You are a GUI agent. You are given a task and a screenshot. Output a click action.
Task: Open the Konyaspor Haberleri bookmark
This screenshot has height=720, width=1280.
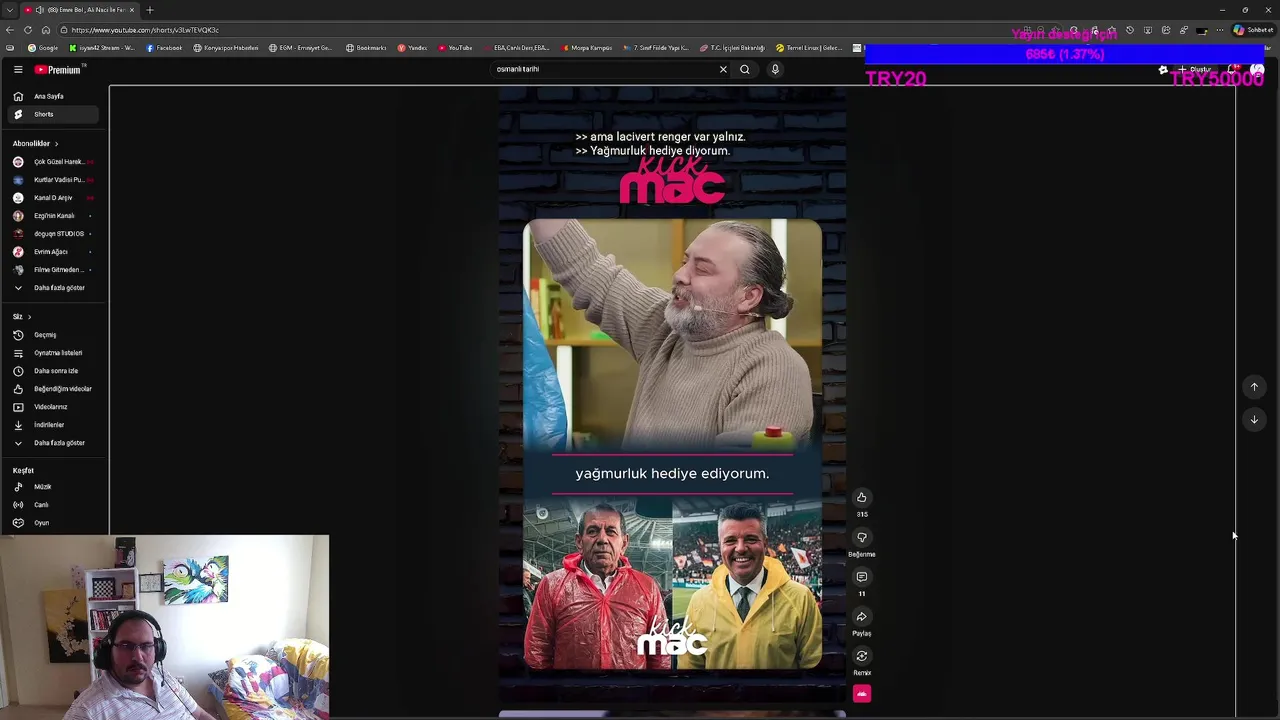[226, 48]
